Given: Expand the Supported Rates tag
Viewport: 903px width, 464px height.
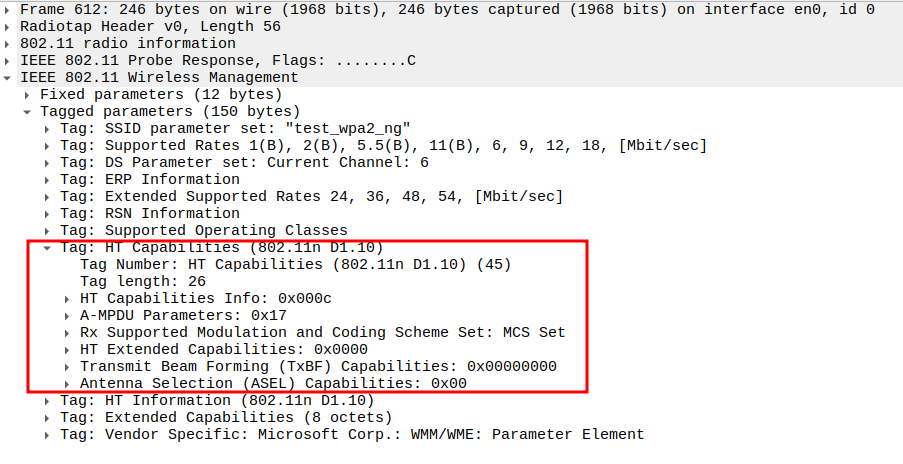Looking at the screenshot, I should pyautogui.click(x=48, y=145).
